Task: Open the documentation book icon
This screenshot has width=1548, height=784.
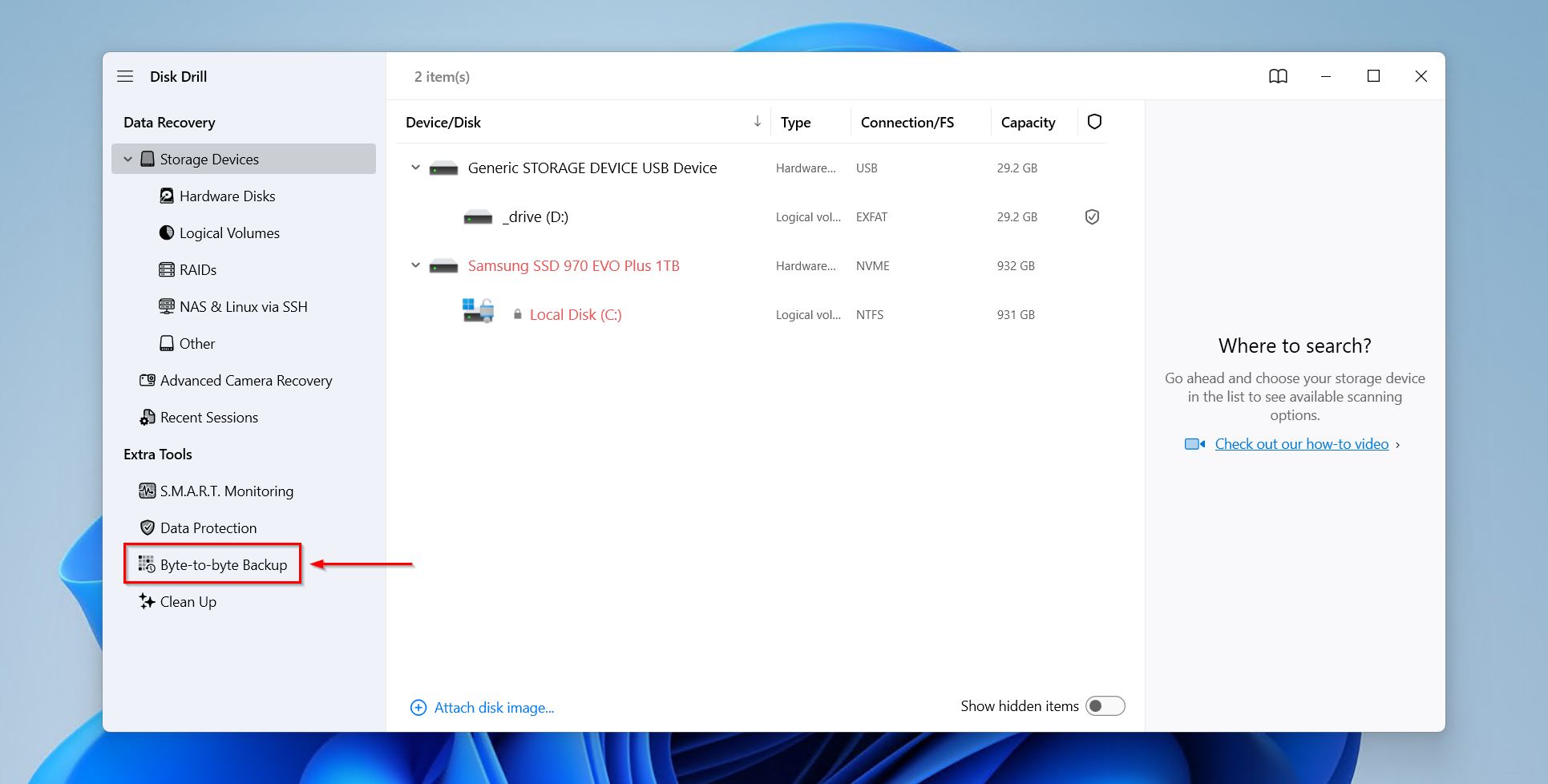Action: pos(1279,76)
